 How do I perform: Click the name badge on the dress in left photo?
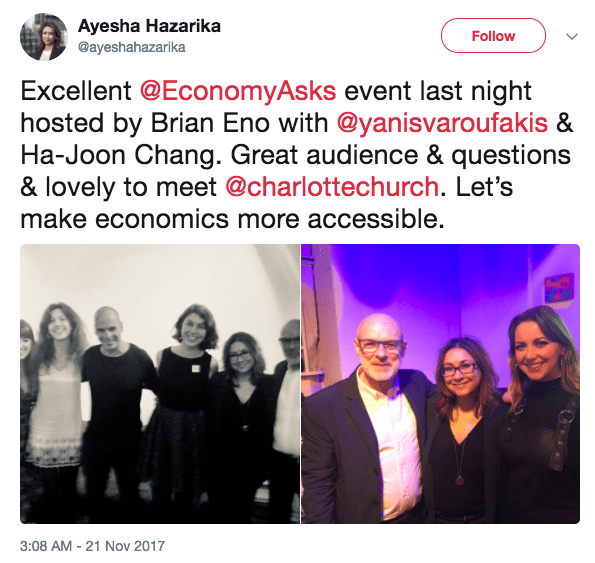click(195, 368)
